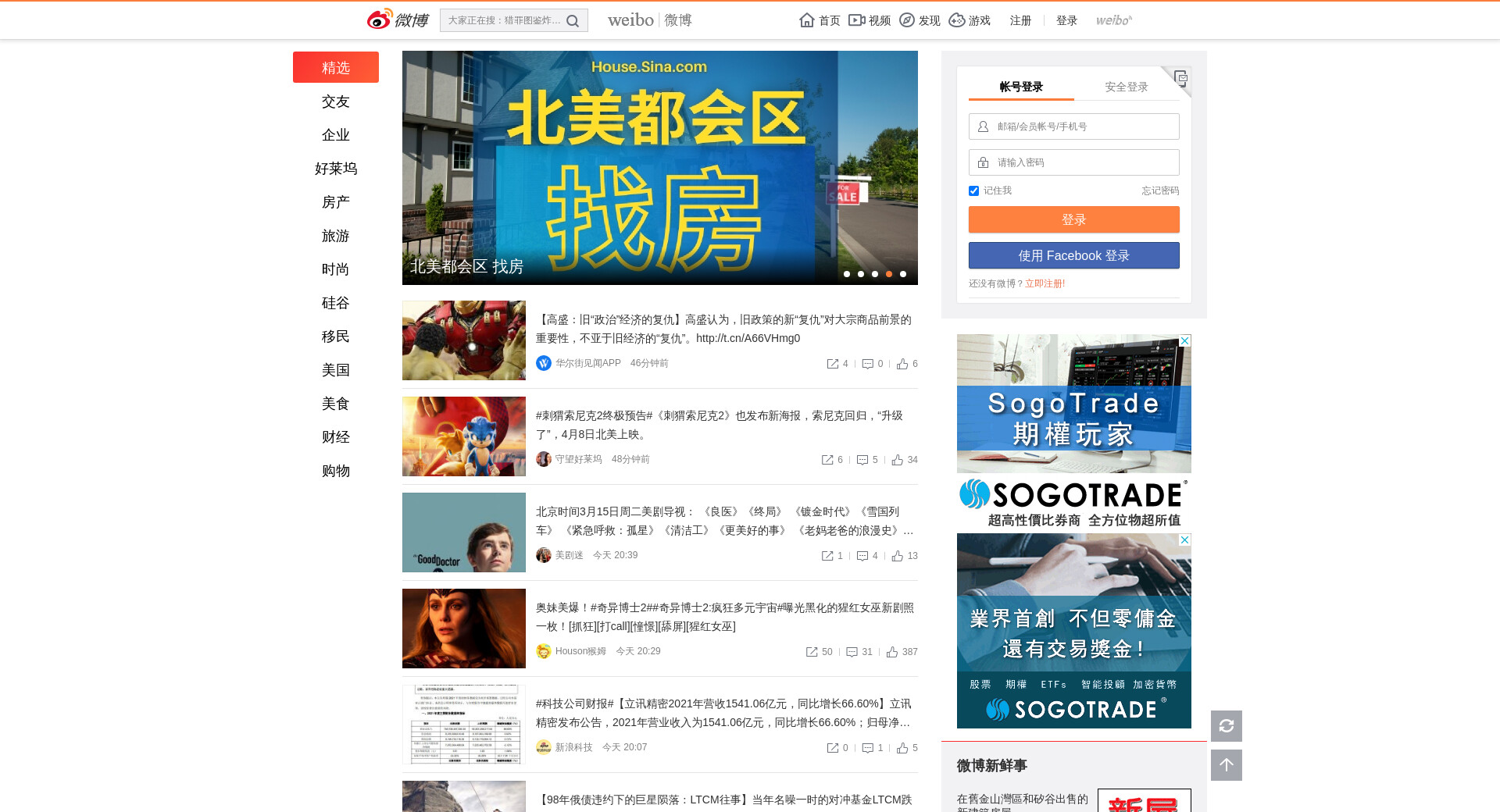Viewport: 1500px width, 812px height.
Task: Click the search magnifier icon
Action: pyautogui.click(x=573, y=21)
